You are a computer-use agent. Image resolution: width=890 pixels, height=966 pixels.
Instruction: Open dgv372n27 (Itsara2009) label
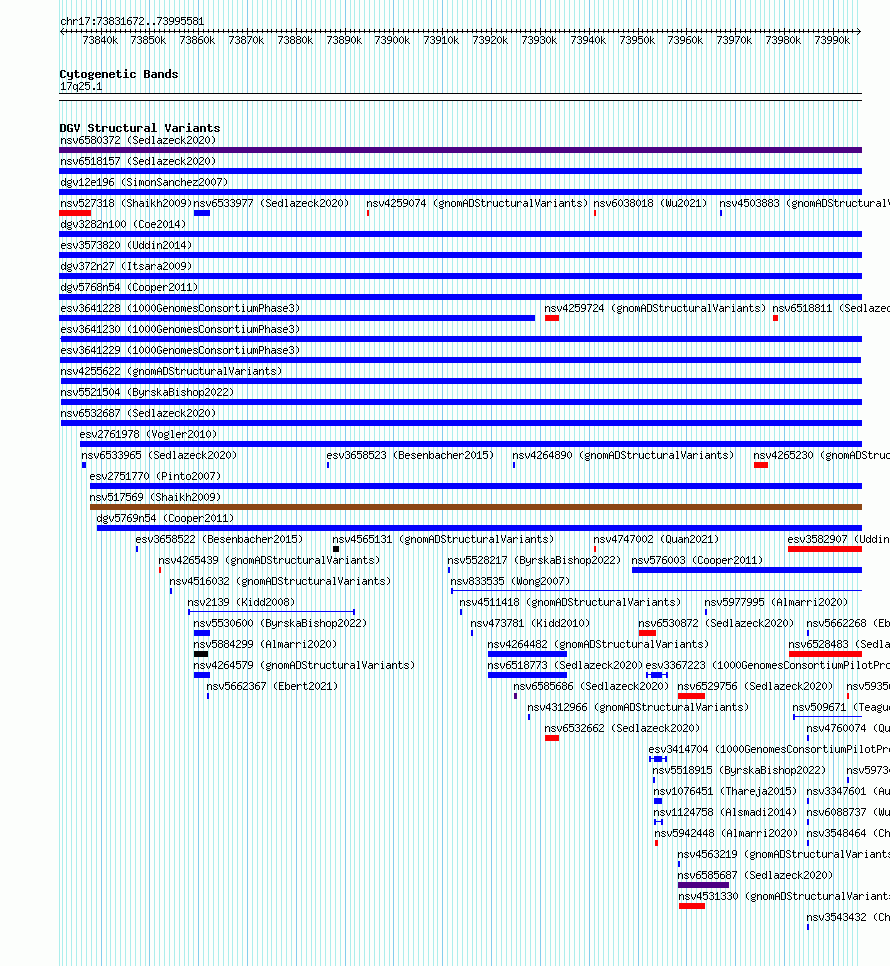pyautogui.click(x=126, y=266)
